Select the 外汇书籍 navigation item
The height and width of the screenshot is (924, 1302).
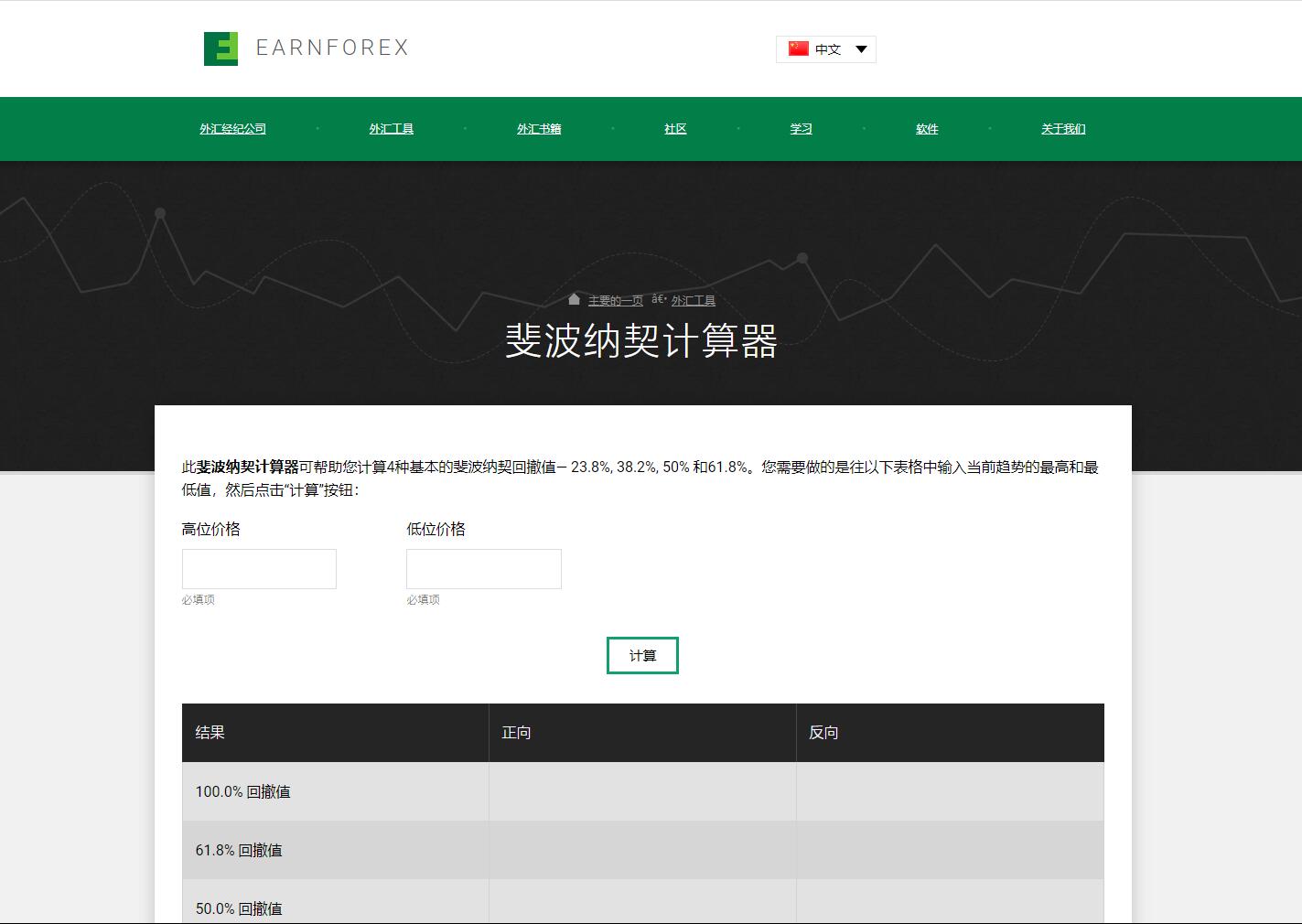pyautogui.click(x=539, y=129)
